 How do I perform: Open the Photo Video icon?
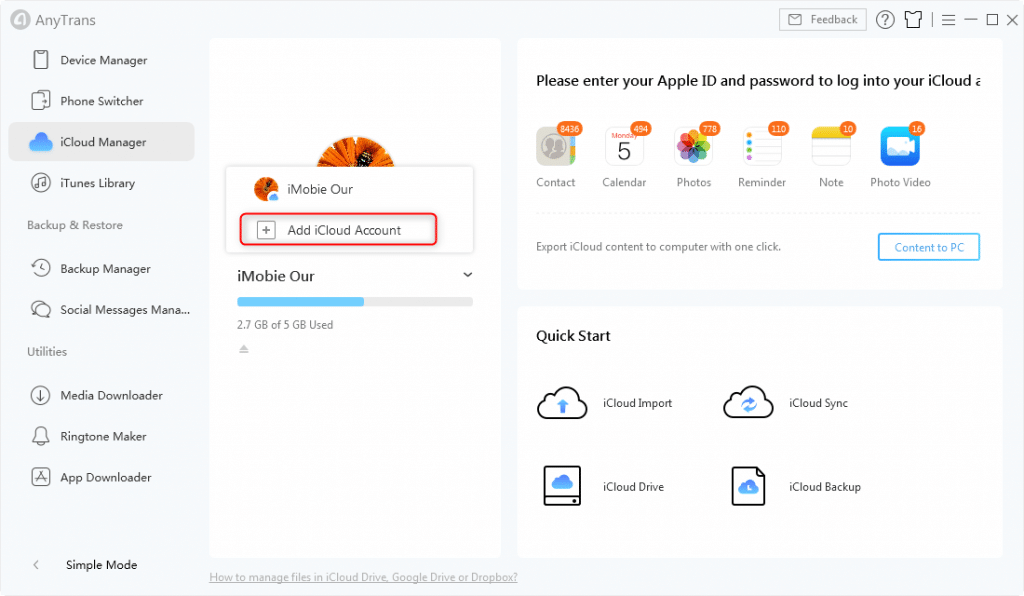900,146
